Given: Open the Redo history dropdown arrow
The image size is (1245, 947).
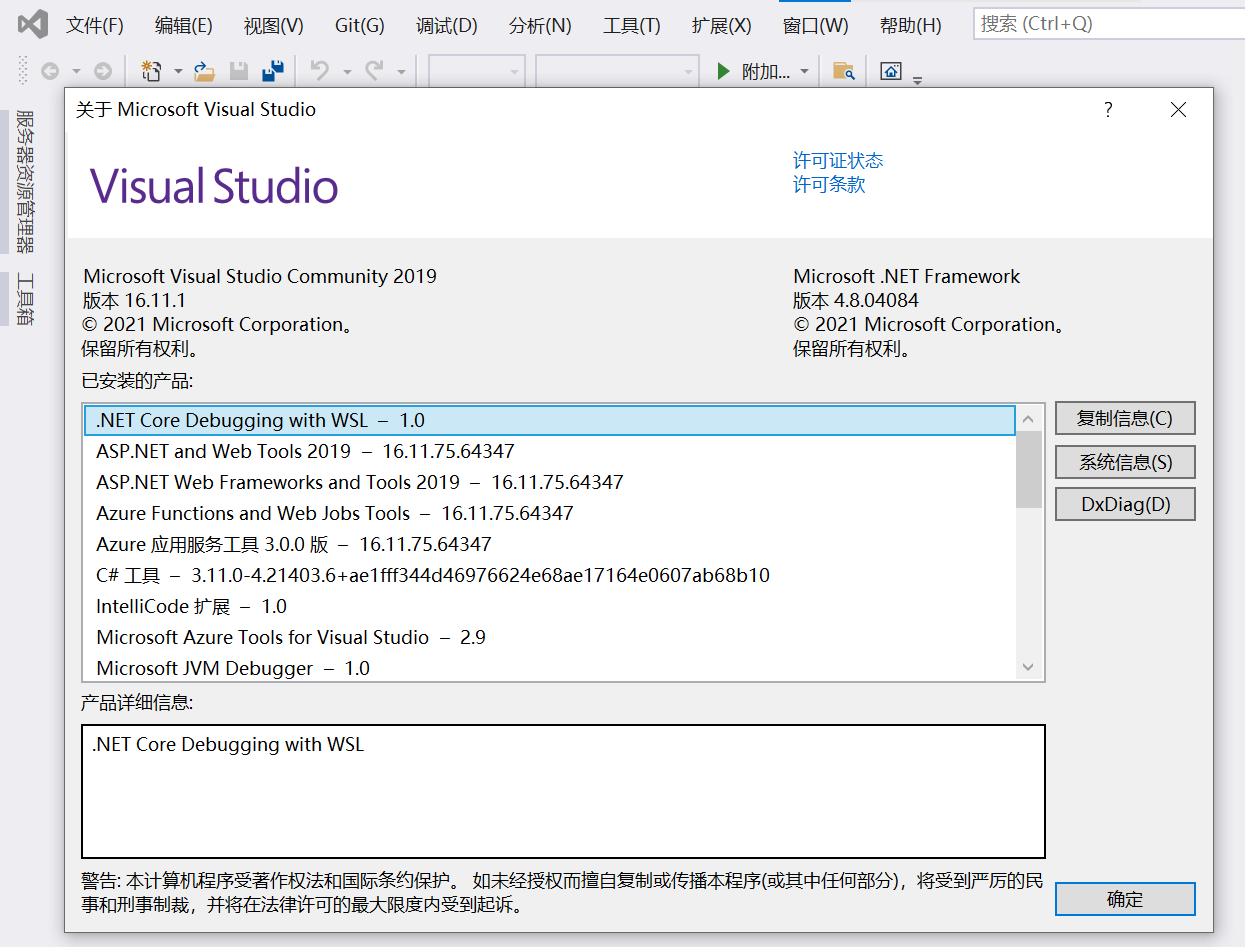Looking at the screenshot, I should (401, 71).
